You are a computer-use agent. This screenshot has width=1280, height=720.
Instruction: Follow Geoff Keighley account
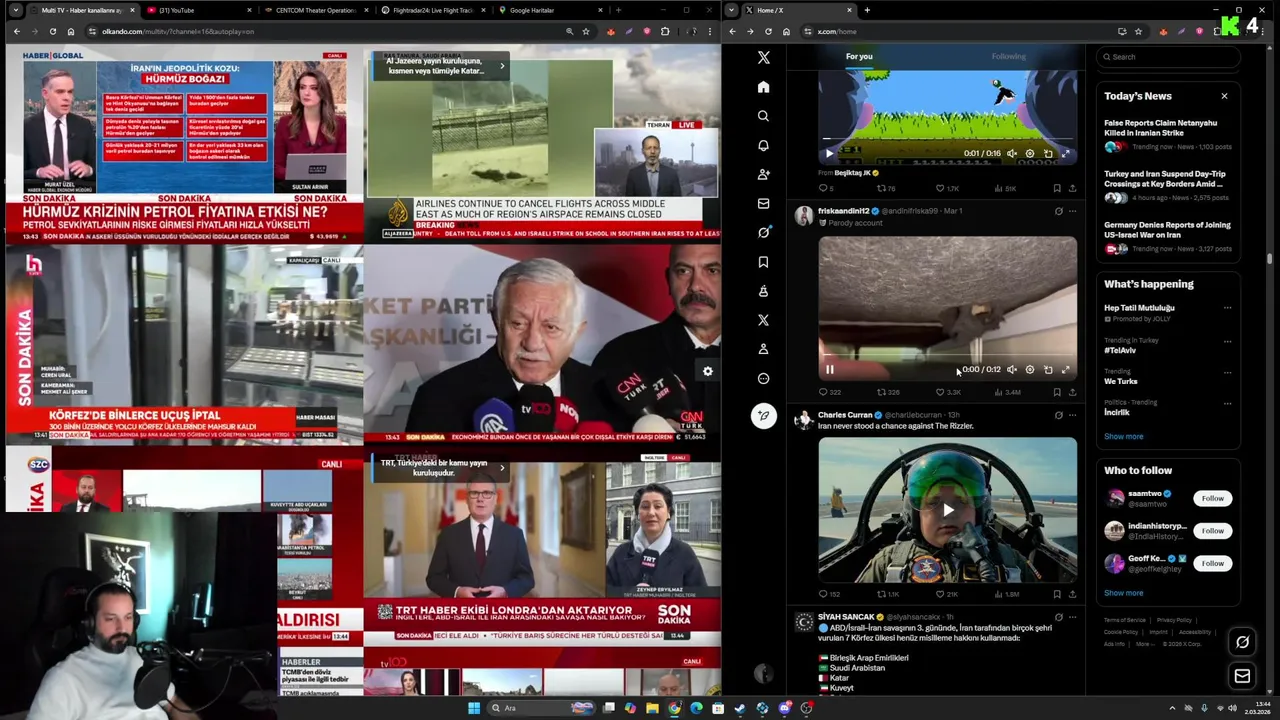coord(1212,563)
